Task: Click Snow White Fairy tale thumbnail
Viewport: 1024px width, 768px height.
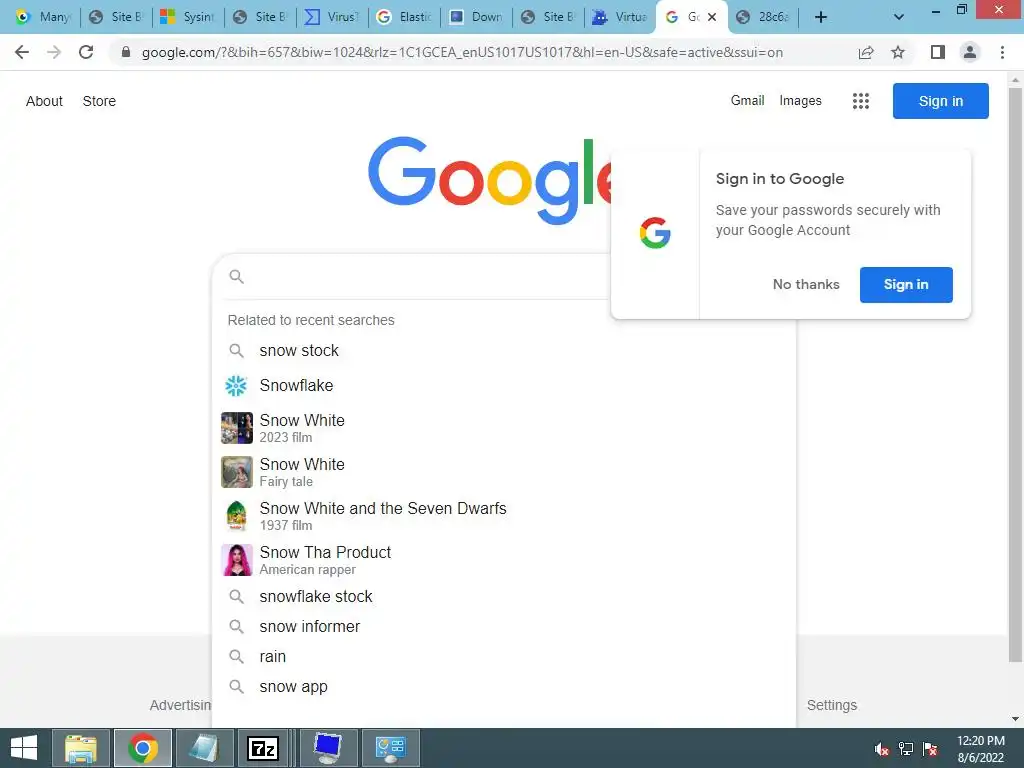Action: click(x=236, y=472)
